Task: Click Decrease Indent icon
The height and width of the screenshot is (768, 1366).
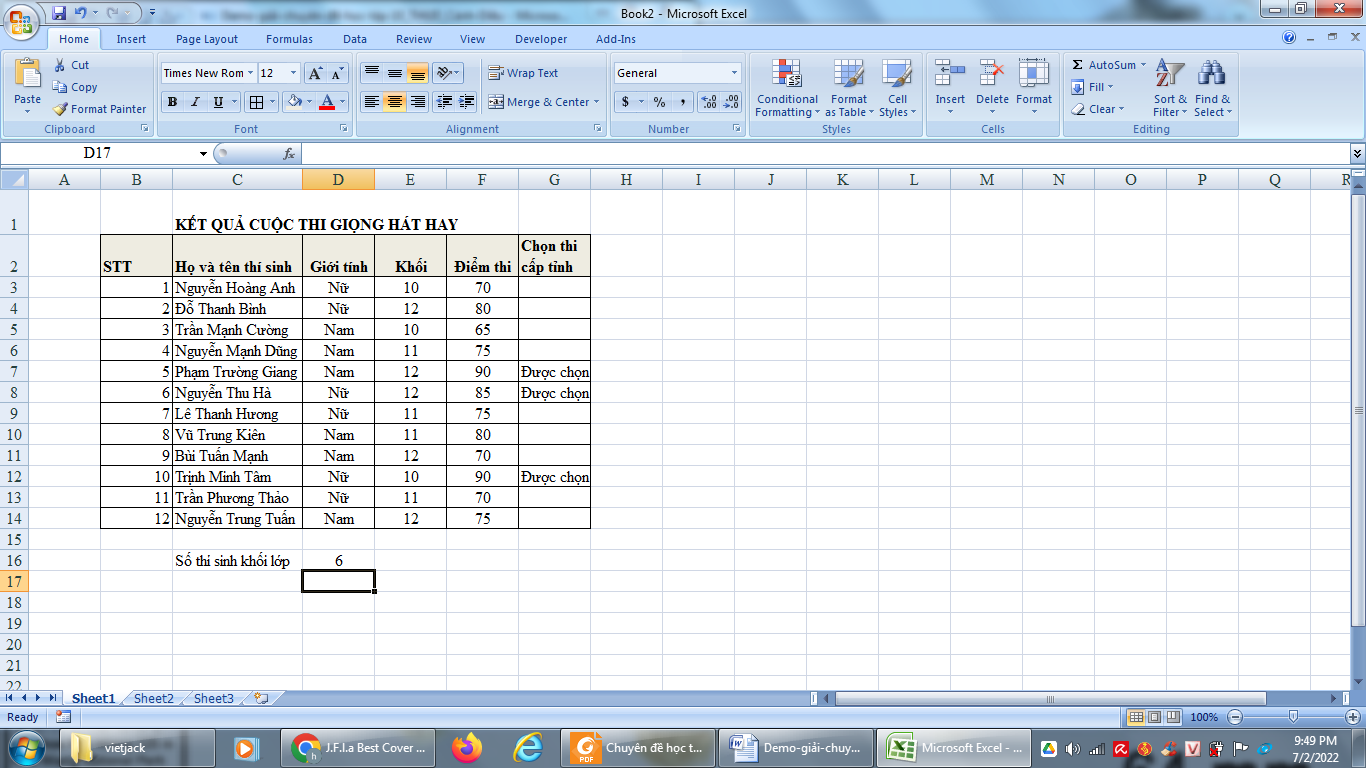Action: tap(444, 102)
